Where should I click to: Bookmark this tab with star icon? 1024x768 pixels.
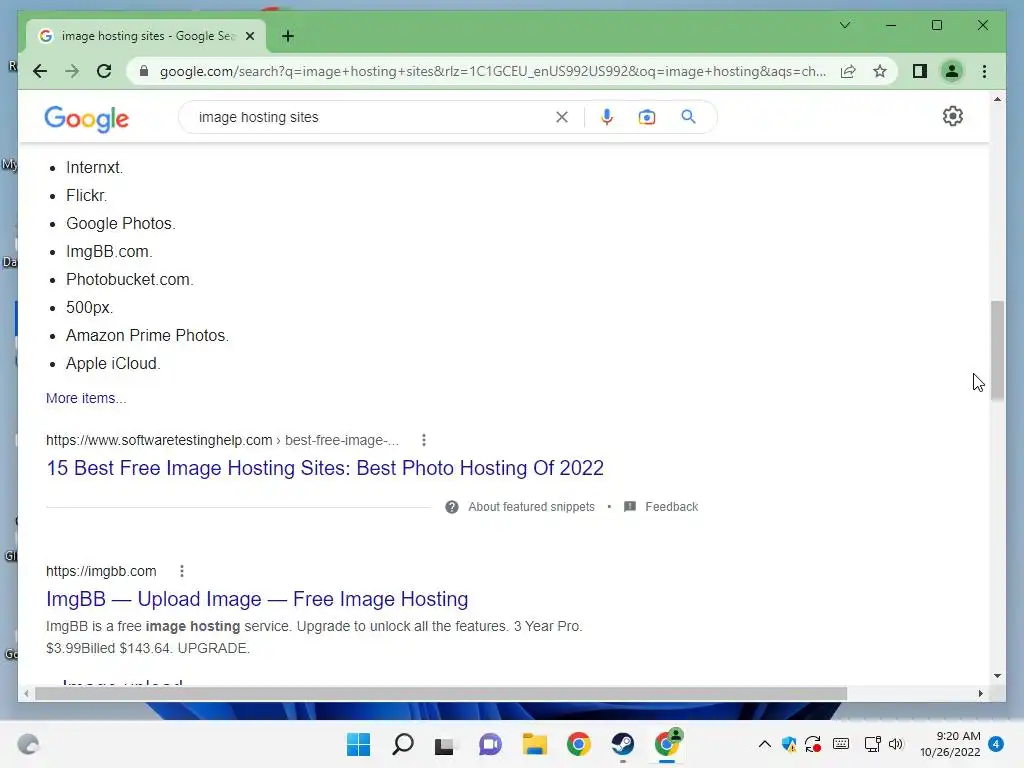(880, 71)
